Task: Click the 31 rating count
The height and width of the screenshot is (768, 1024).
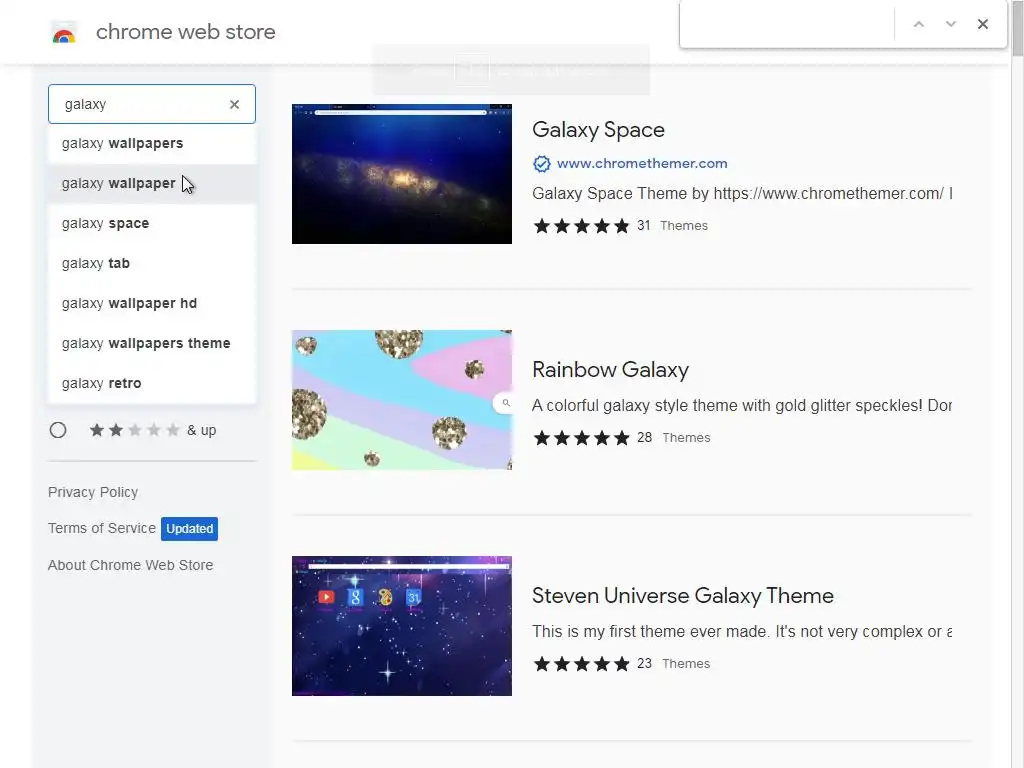Action: [x=644, y=225]
